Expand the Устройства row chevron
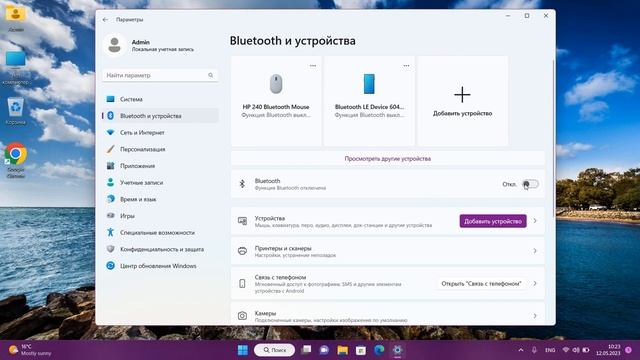The image size is (640, 360). [x=535, y=221]
